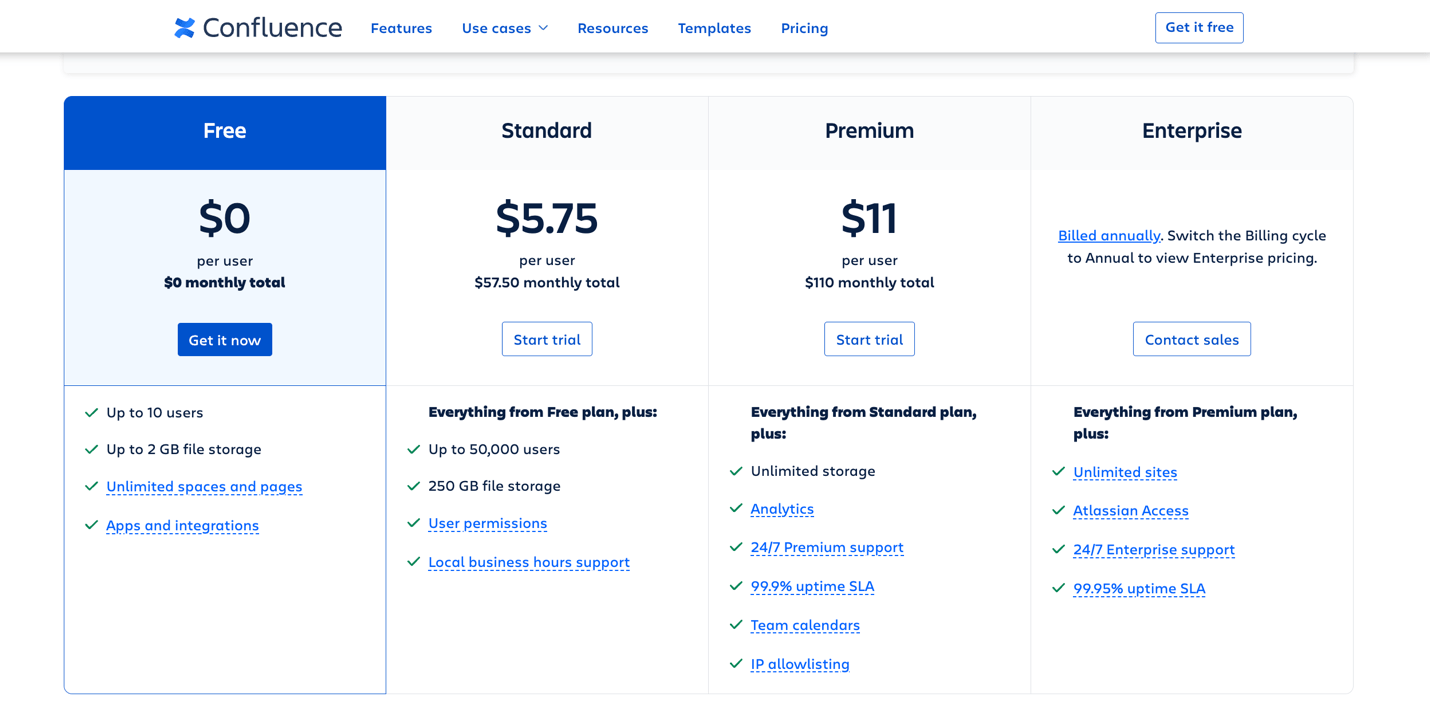
Task: Open the Features menu item
Action: coord(401,28)
